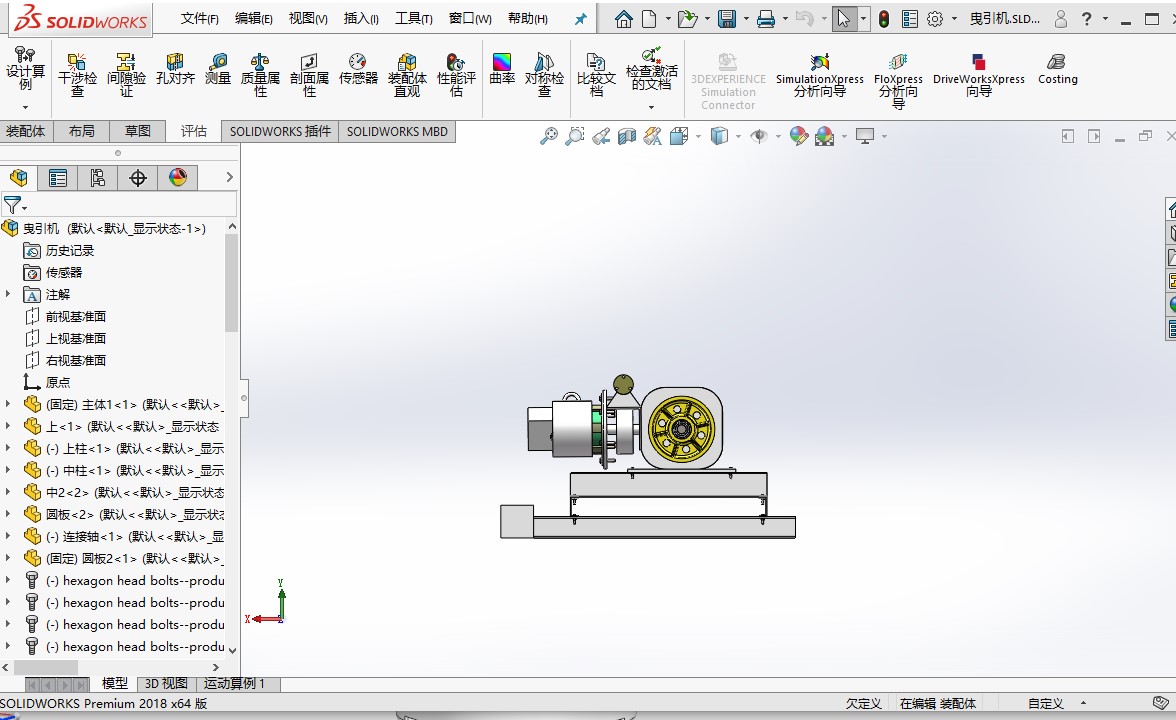Pin the menu bar with pushpin
Image resolution: width=1176 pixels, height=720 pixels.
click(580, 20)
